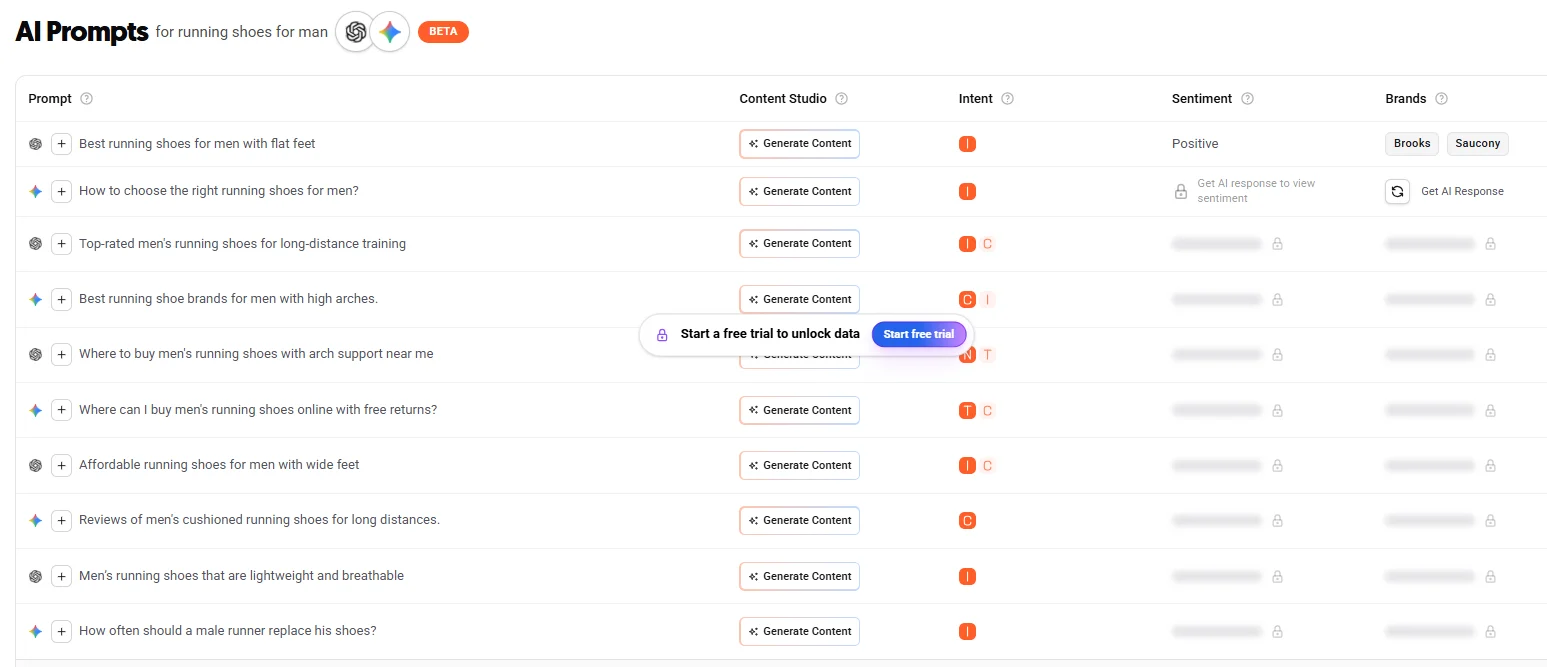Viewport: 1547px width, 667px height.
Task: Expand the 'Affordable running shoes' prompt
Action: tap(61, 465)
